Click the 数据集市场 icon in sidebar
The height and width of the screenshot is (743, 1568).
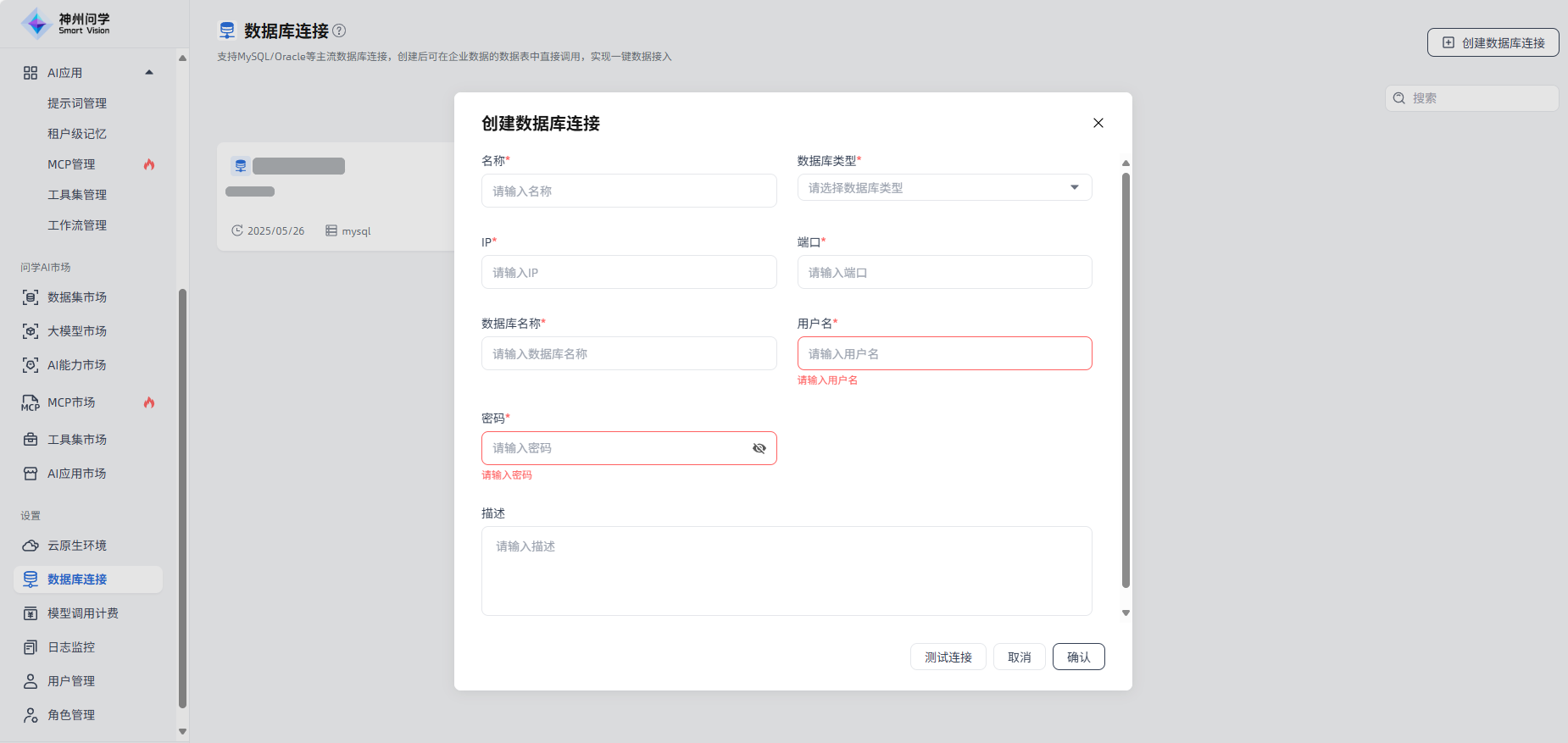click(x=31, y=297)
